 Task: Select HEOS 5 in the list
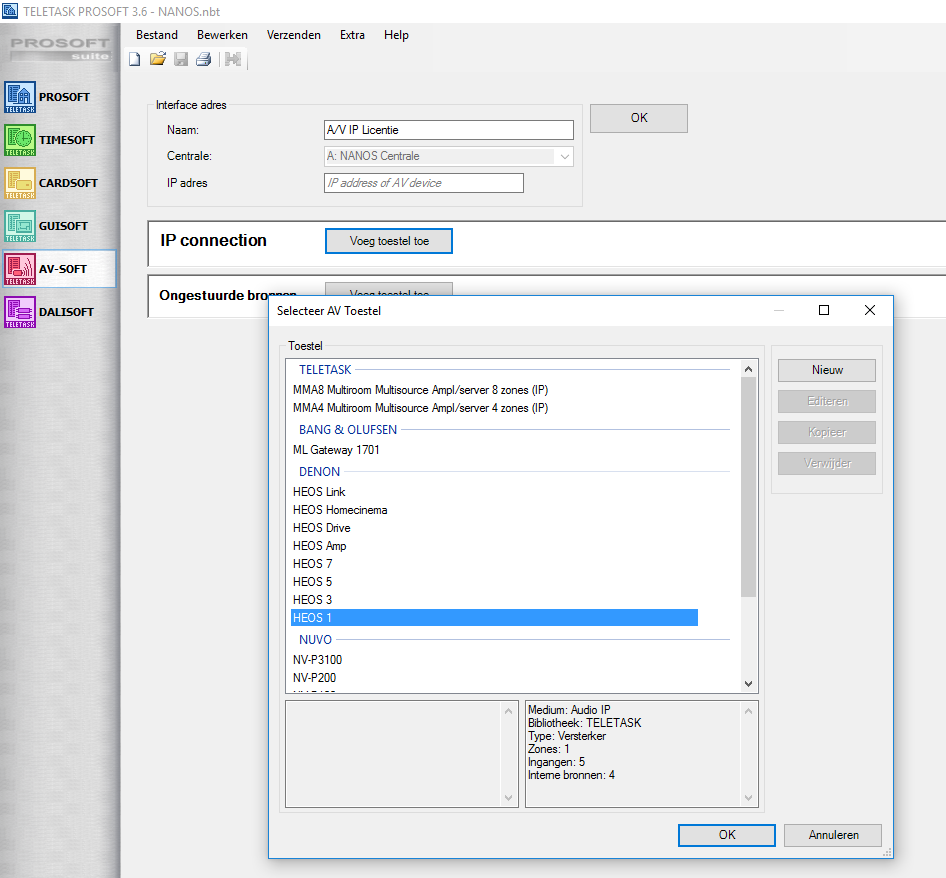point(313,582)
